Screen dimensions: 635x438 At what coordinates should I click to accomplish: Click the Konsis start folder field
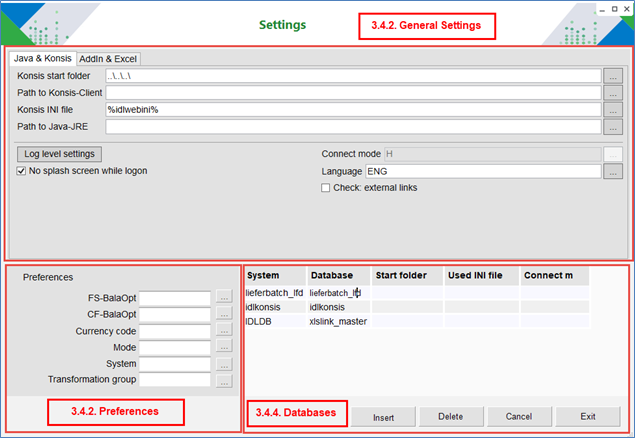coord(353,76)
